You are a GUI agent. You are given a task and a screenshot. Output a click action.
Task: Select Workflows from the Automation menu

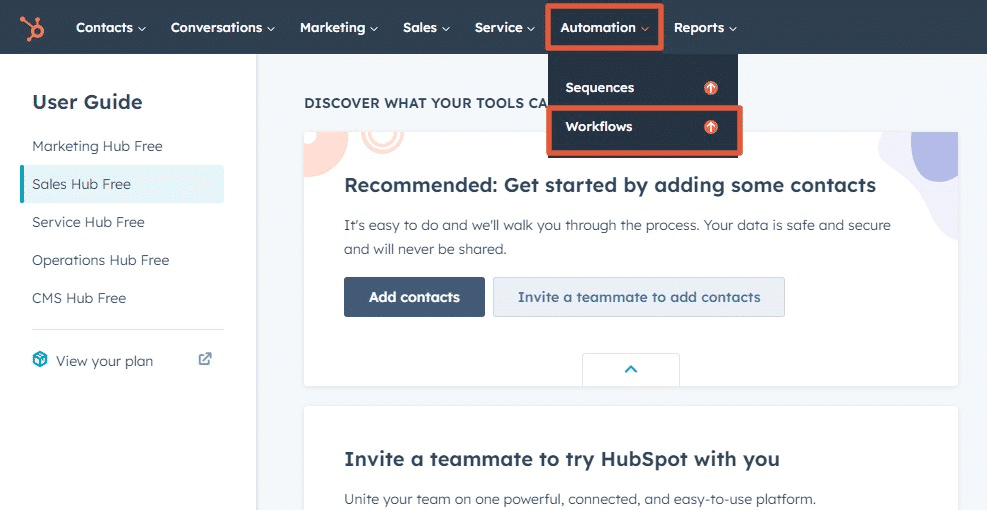pyautogui.click(x=599, y=127)
